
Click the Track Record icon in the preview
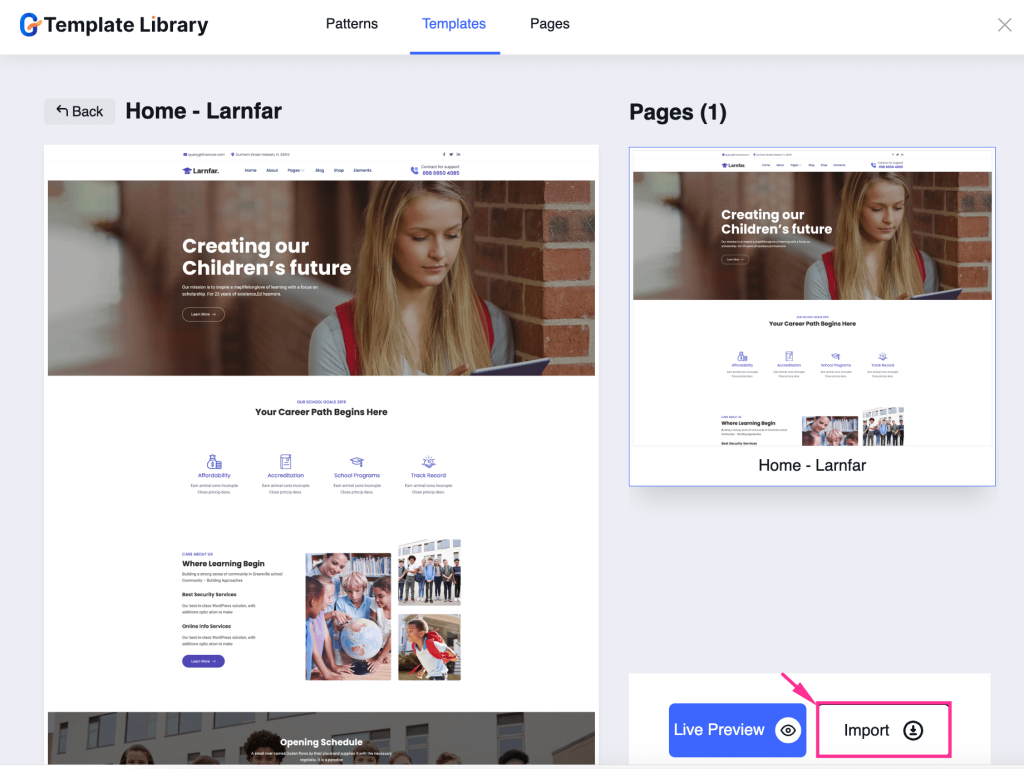pos(428,460)
